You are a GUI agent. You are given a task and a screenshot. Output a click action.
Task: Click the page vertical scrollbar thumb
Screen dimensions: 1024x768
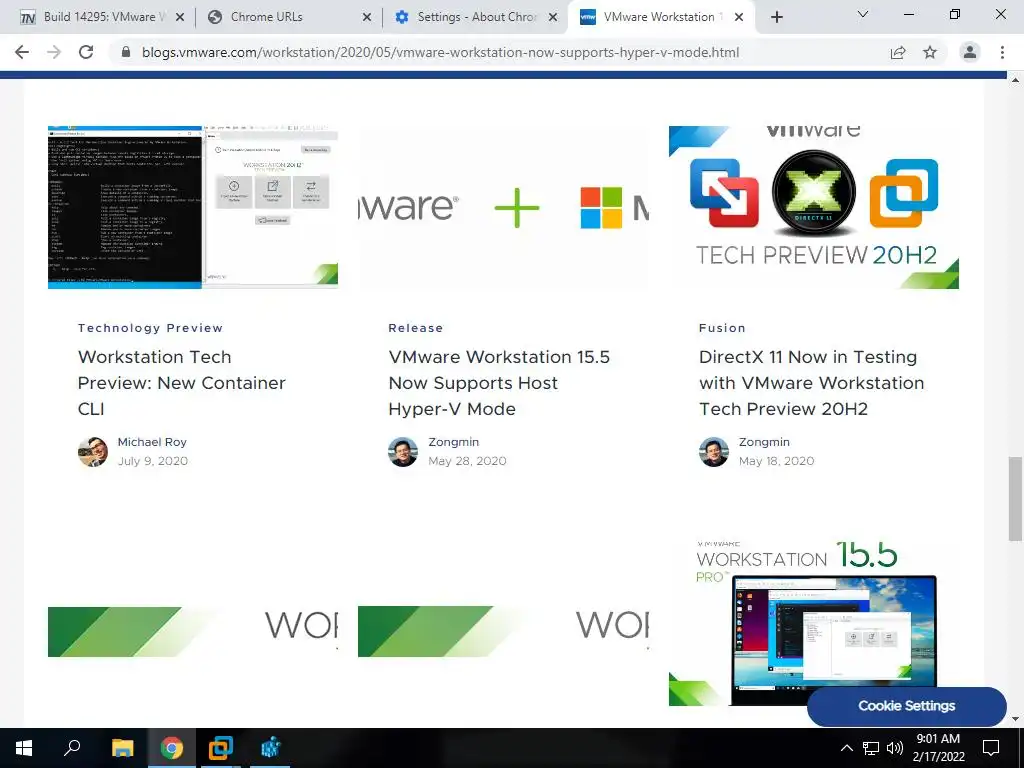1015,499
